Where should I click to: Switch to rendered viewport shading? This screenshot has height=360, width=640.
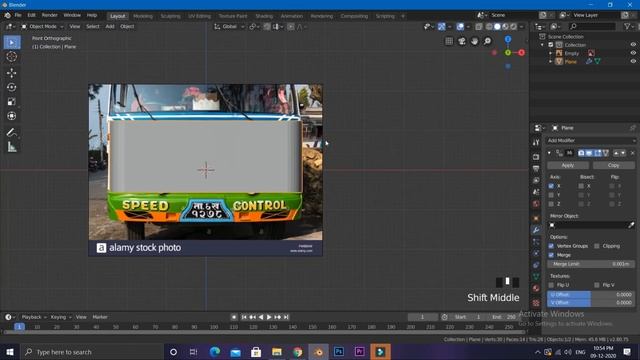coord(513,27)
